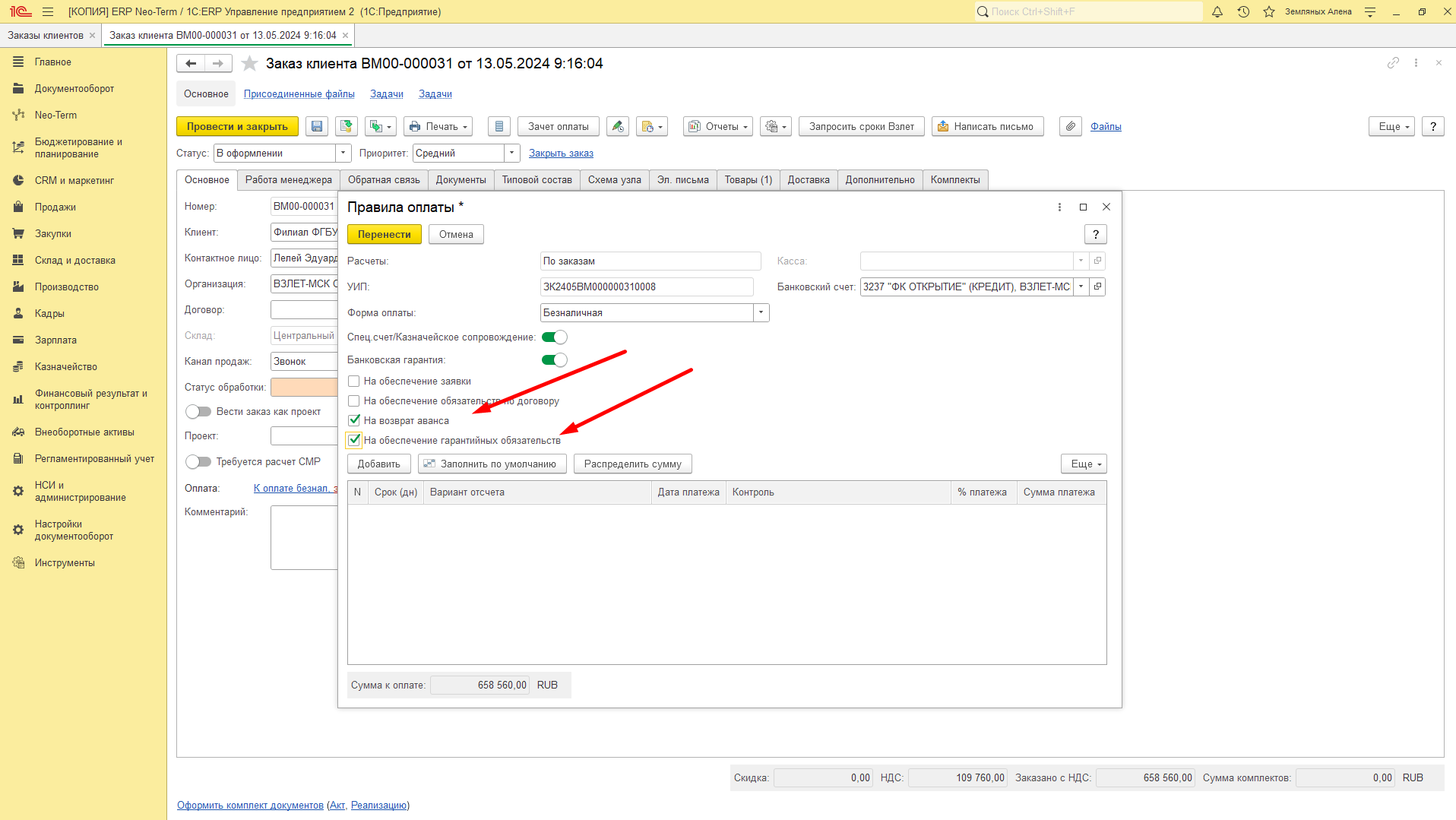This screenshot has width=1456, height=820.
Task: Enable Вести заказ как проект switch
Action: 198,411
